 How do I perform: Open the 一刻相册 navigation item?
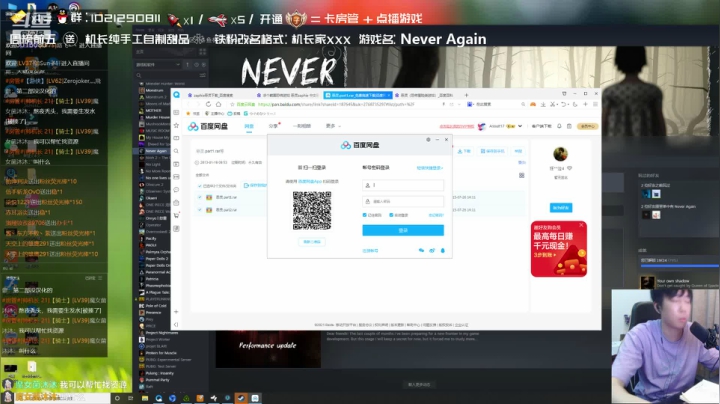[x=302, y=126]
